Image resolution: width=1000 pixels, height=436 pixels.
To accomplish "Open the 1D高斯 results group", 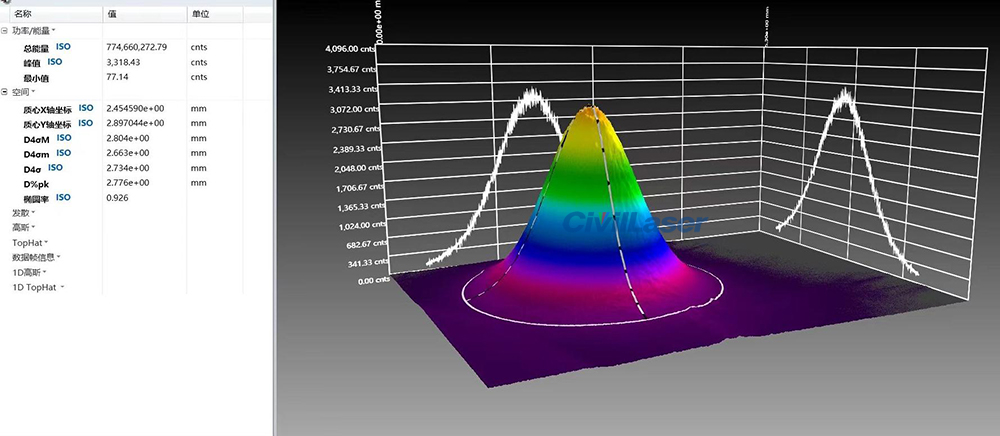I will coord(29,272).
